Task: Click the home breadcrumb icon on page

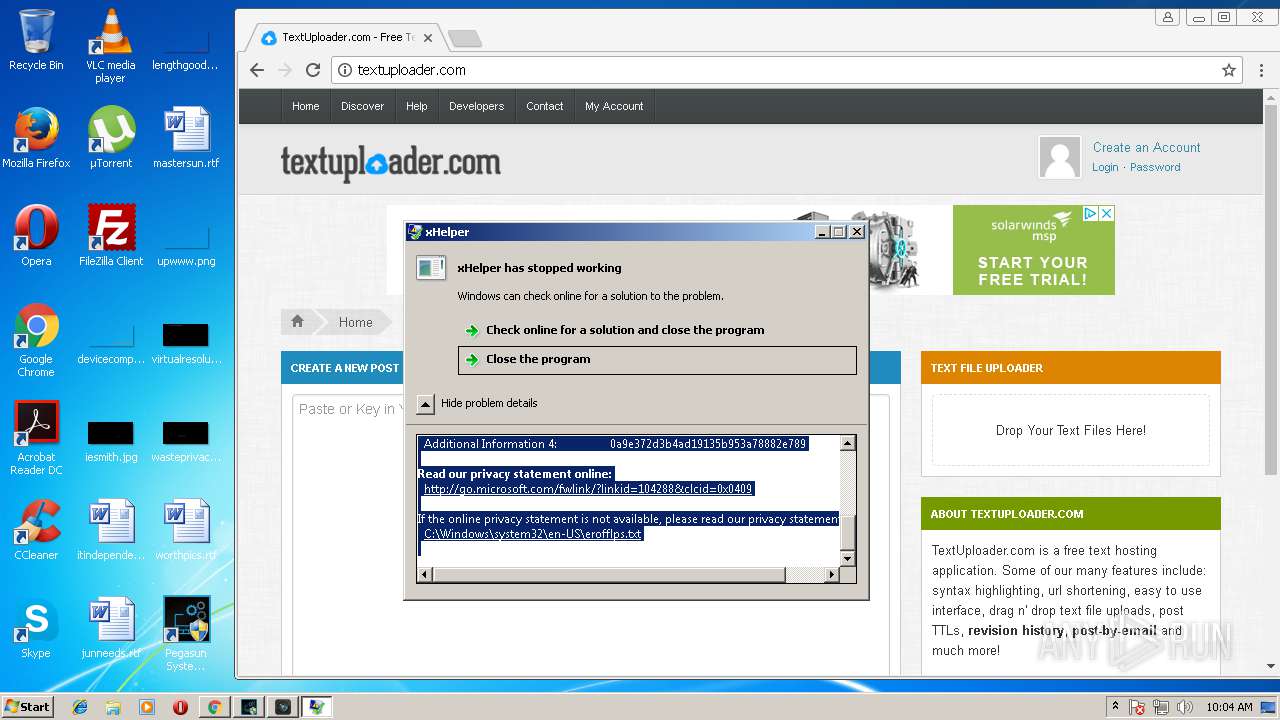Action: click(297, 322)
